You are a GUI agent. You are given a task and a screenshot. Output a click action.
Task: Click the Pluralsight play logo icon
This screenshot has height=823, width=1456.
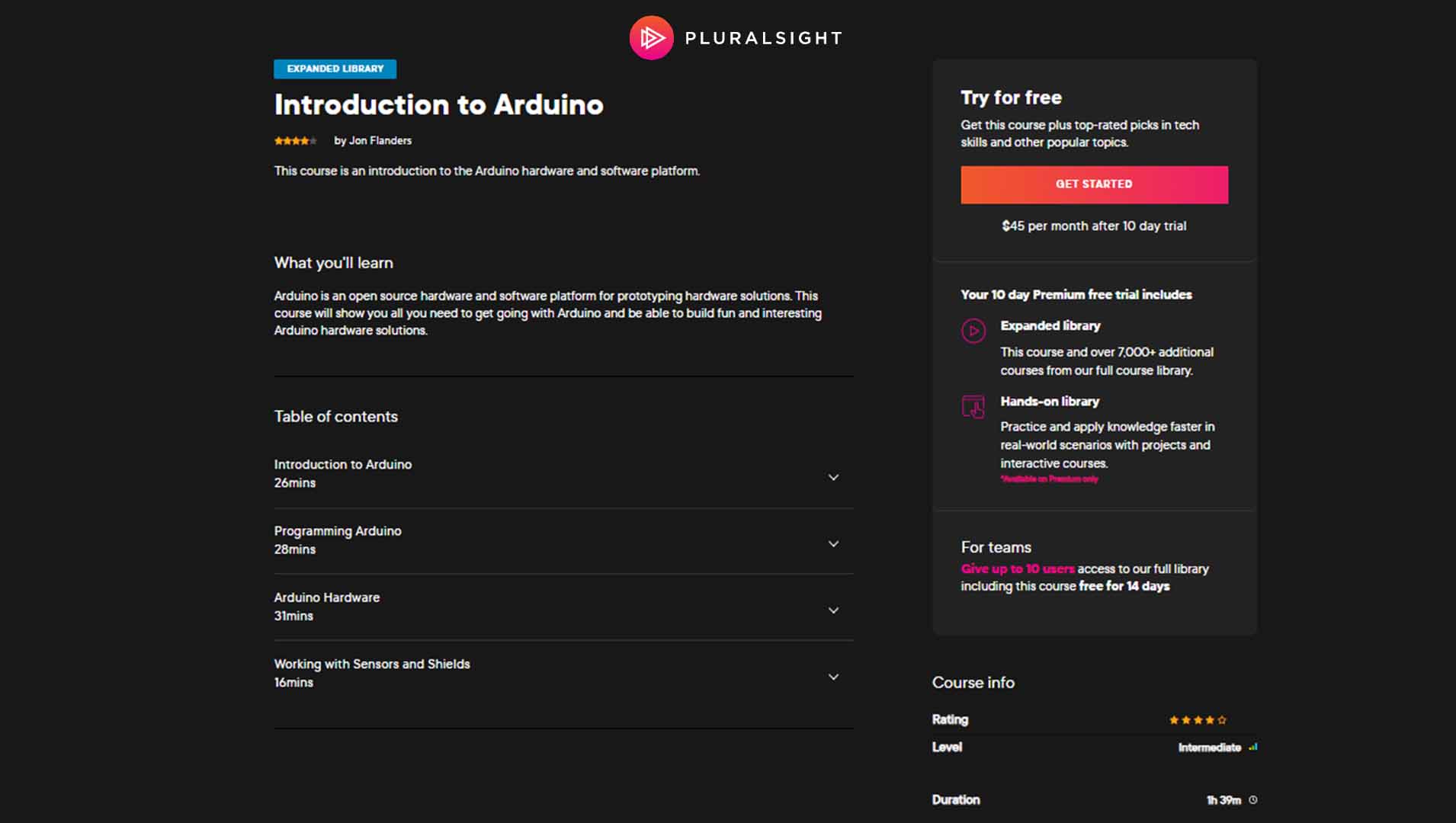651,37
